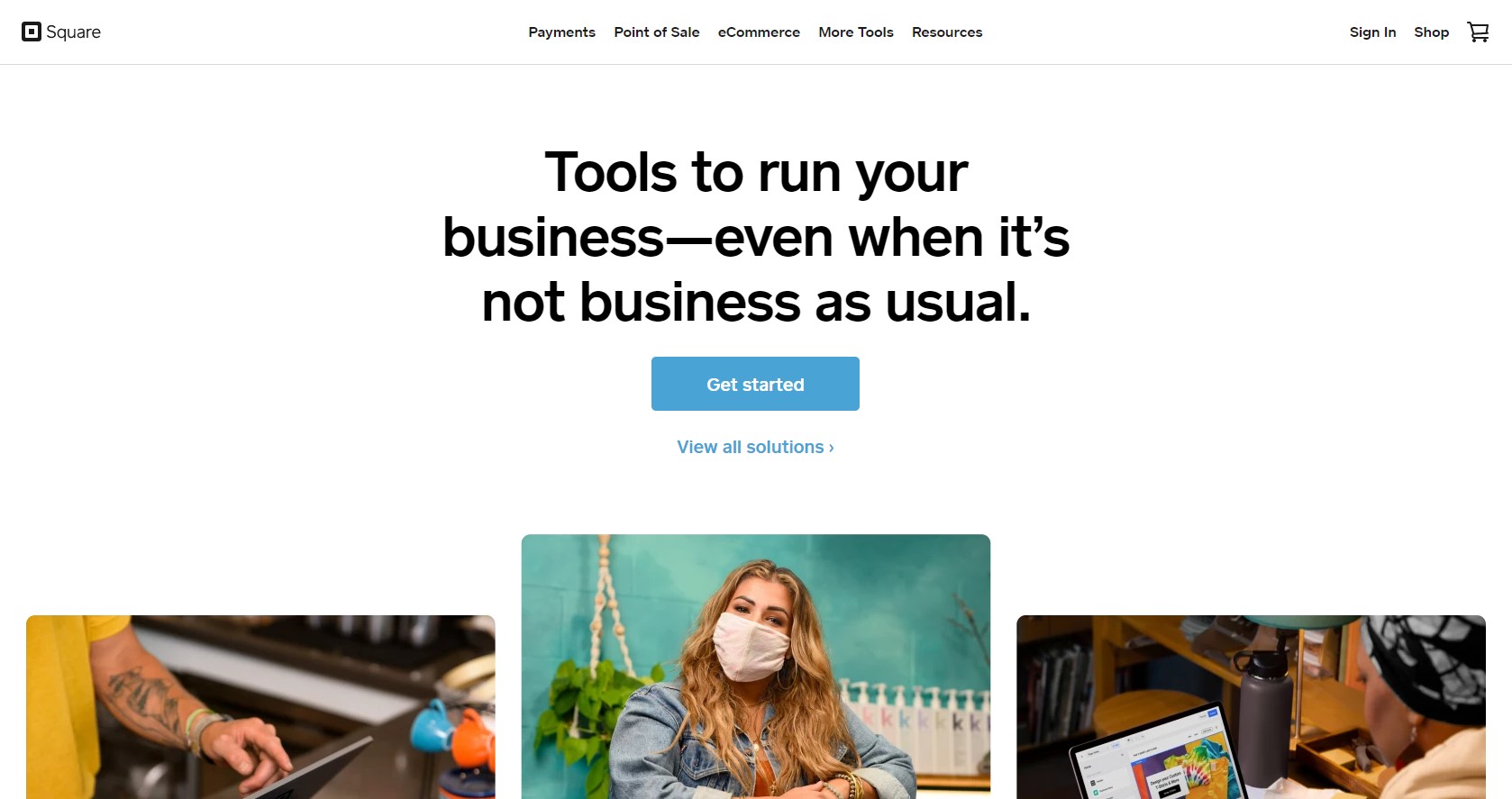Viewport: 1512px width, 799px height.
Task: Open the Point of Sale menu
Action: [x=657, y=32]
